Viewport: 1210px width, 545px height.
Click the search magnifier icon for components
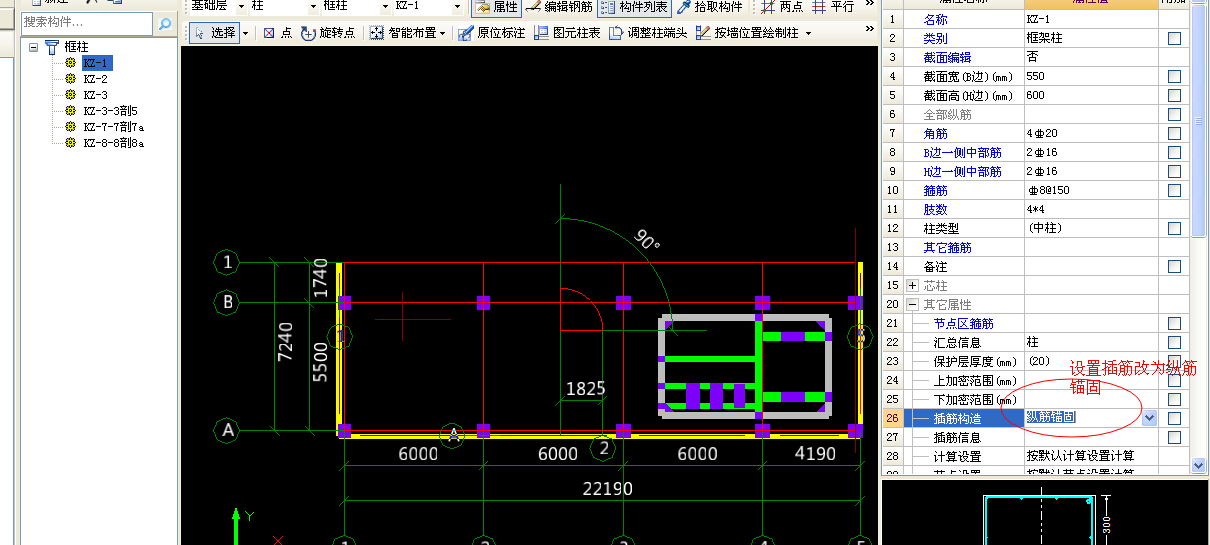[x=165, y=22]
